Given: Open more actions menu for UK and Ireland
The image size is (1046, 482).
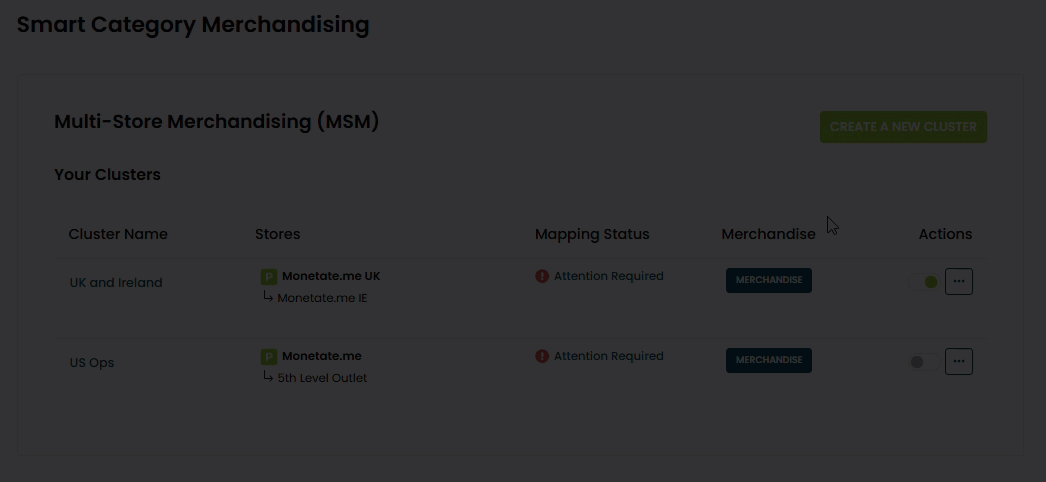Looking at the screenshot, I should point(959,282).
